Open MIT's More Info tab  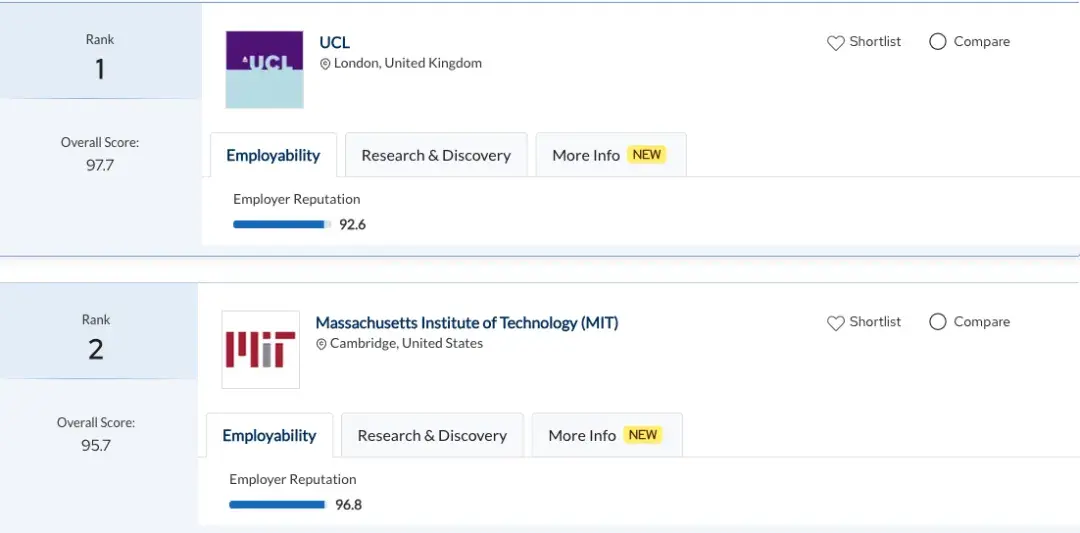click(x=582, y=435)
